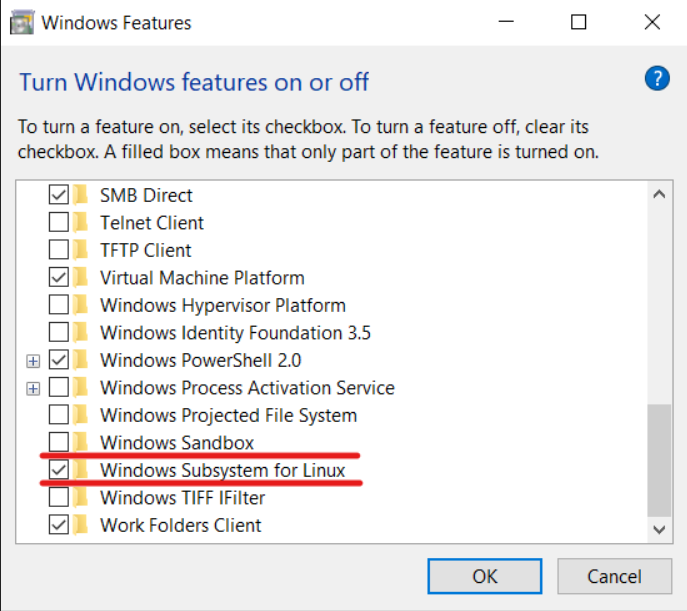Select Windows Identity Foundation 3.5 entry
Screen dimensions: 687x611
(x=235, y=332)
